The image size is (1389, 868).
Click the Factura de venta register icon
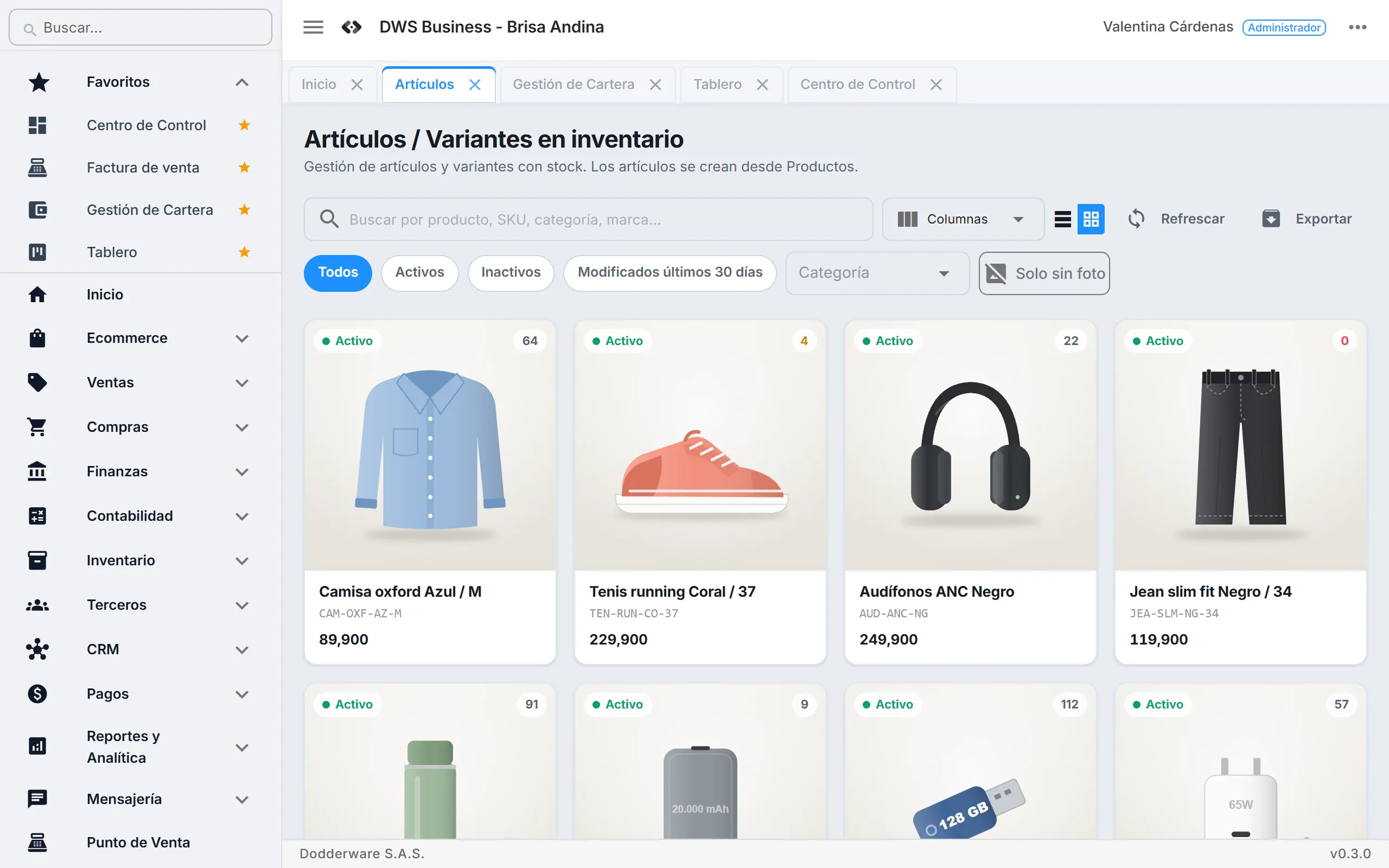tap(37, 168)
